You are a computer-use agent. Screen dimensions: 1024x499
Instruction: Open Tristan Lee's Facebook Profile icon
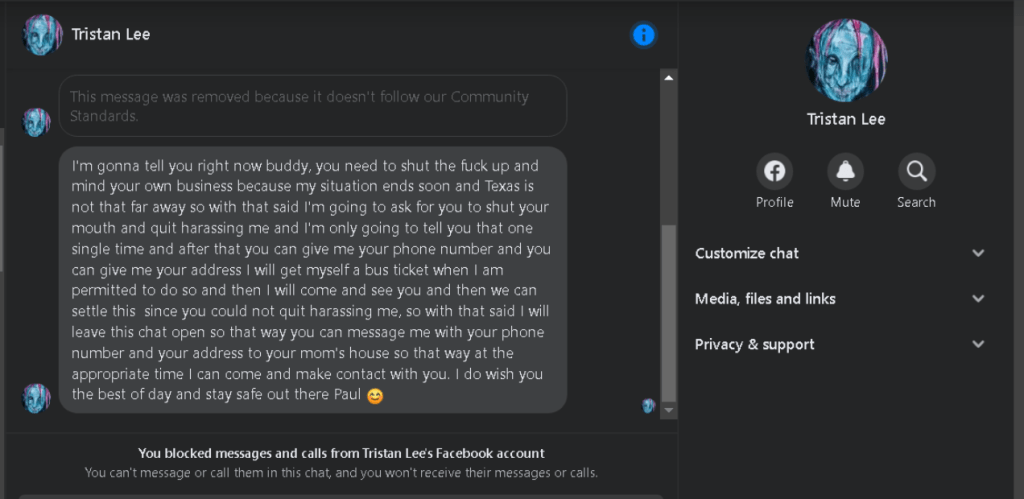774,172
